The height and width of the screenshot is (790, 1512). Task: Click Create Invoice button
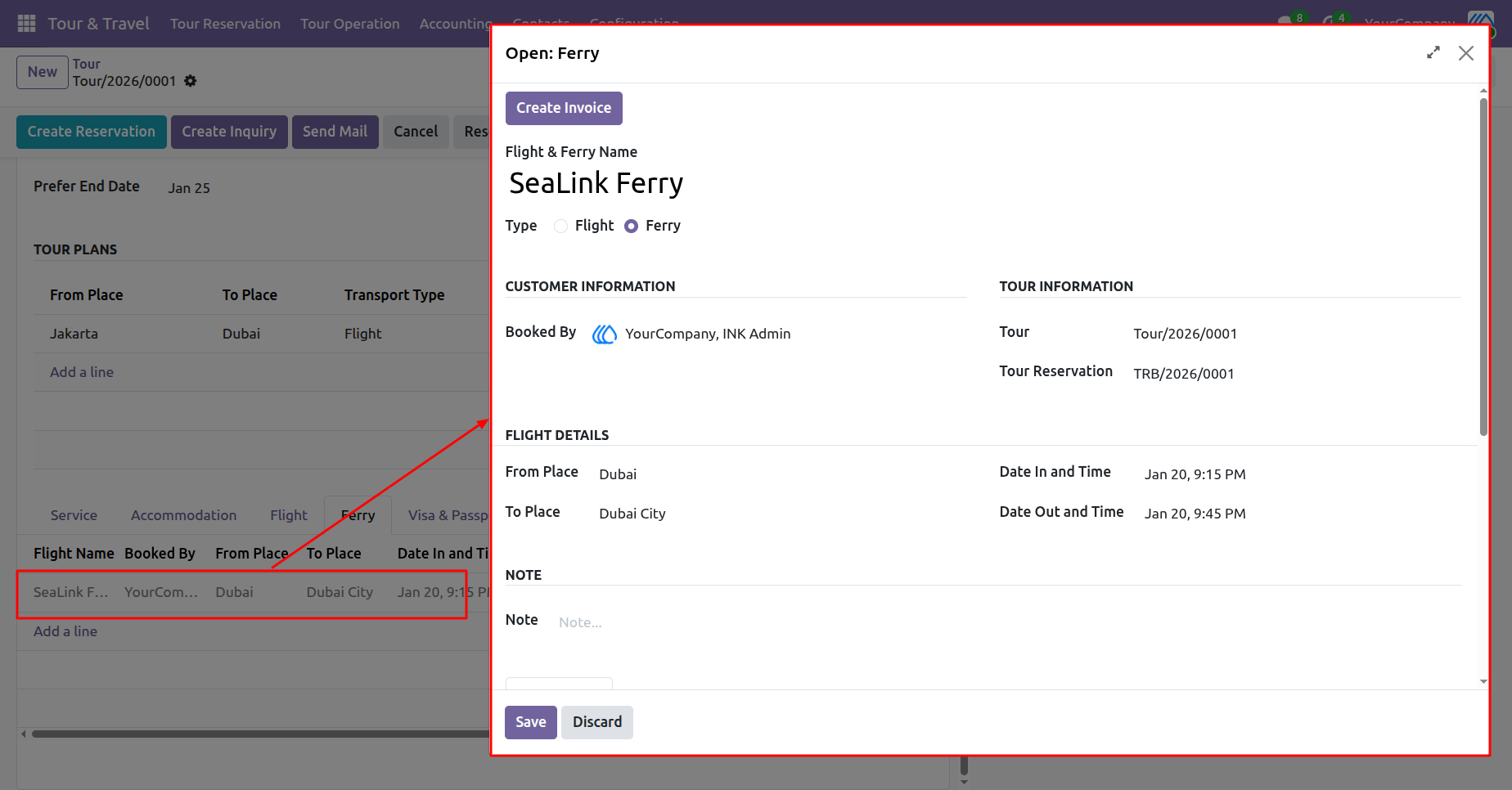point(564,108)
